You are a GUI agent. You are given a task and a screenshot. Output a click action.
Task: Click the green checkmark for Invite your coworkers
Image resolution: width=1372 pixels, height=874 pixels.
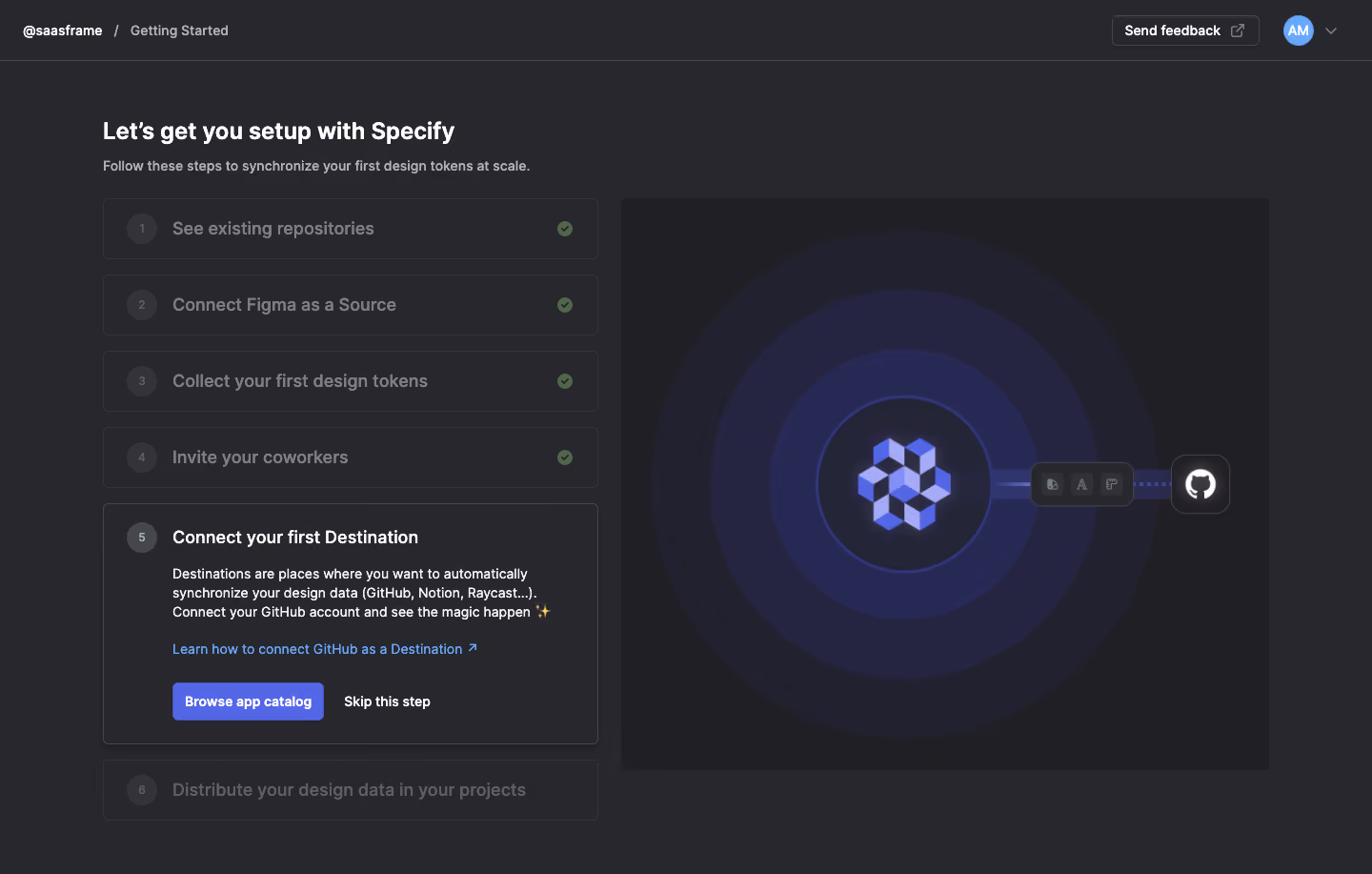(565, 457)
